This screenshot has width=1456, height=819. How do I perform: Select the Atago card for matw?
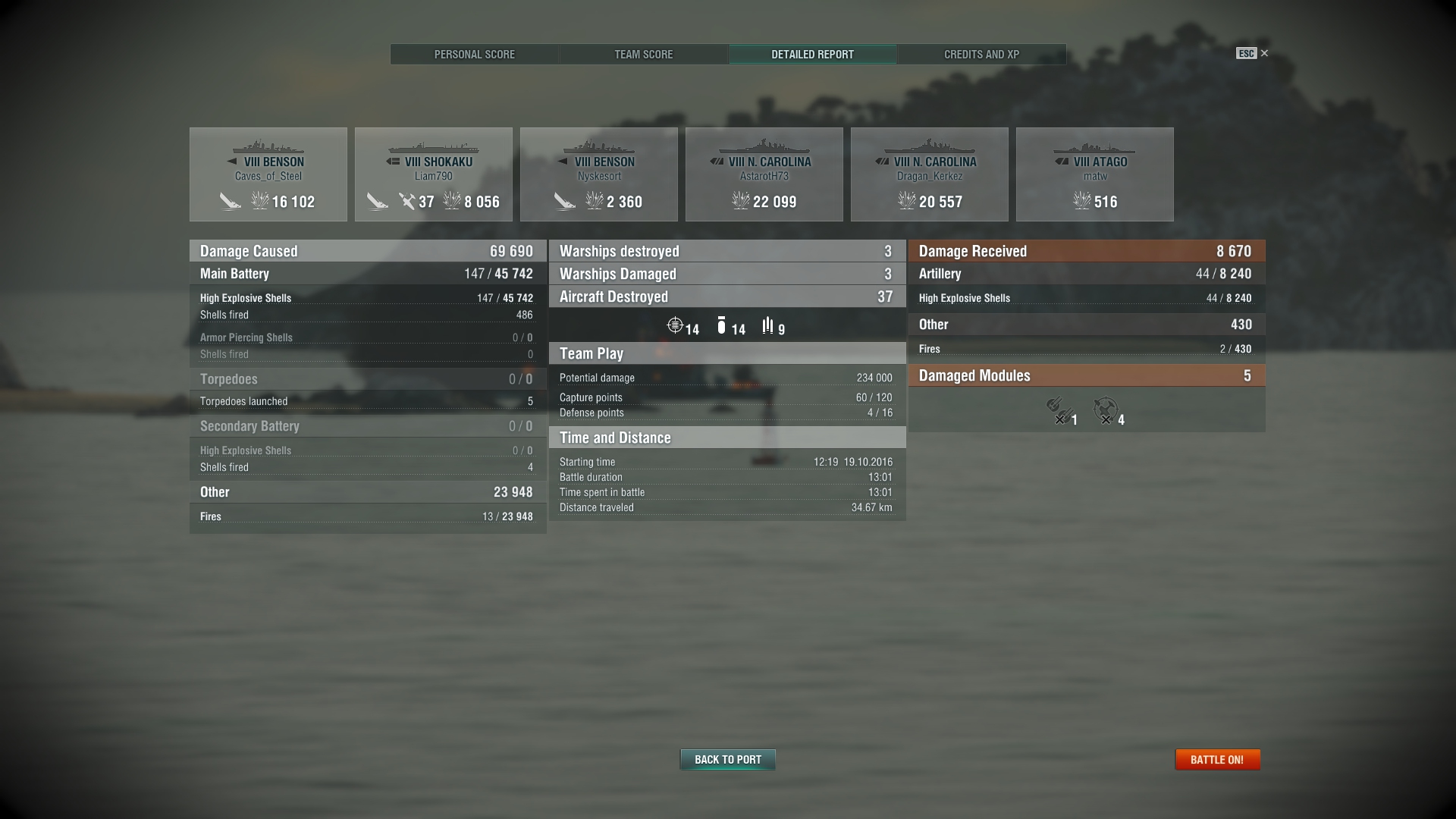1095,174
